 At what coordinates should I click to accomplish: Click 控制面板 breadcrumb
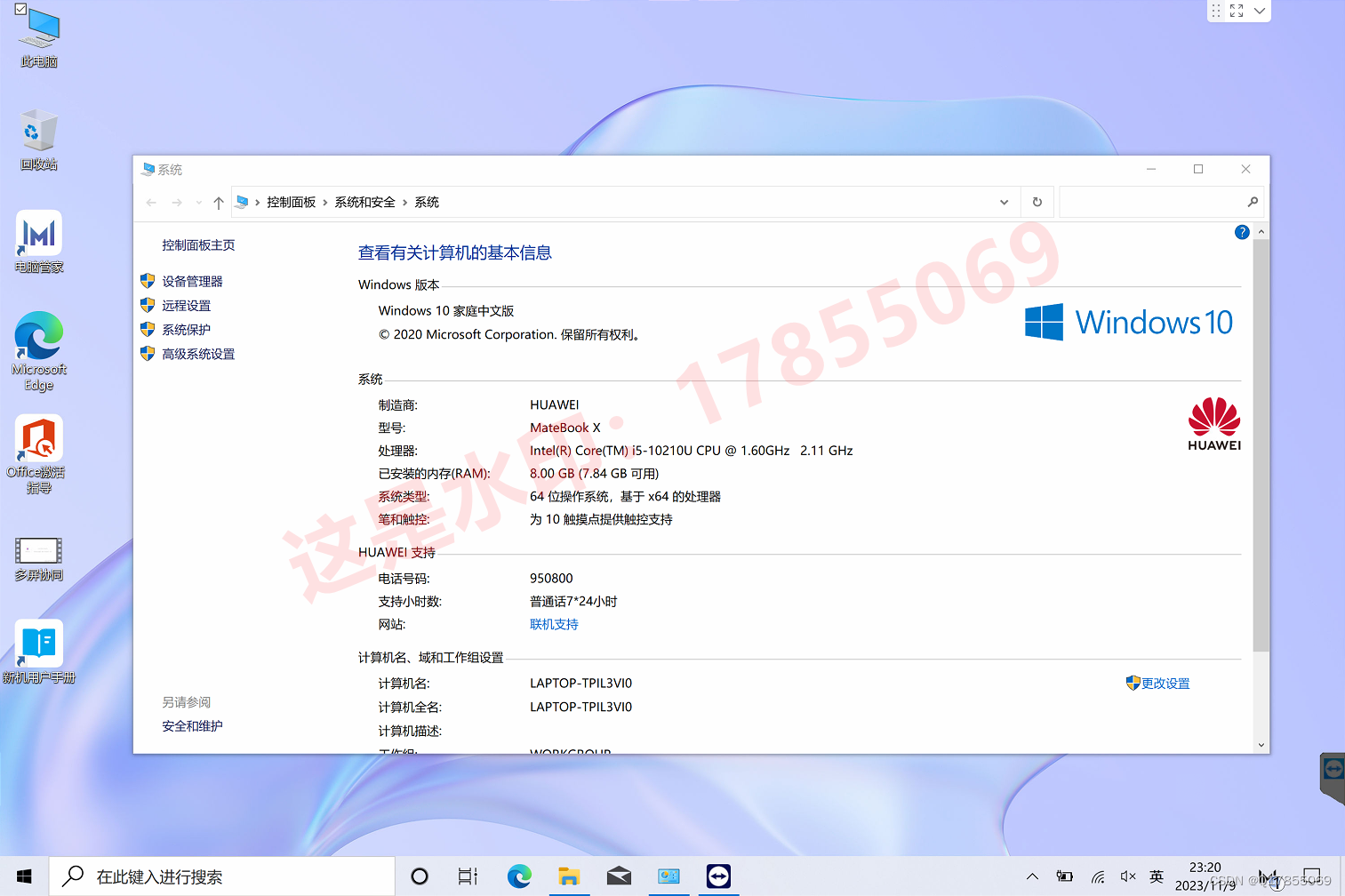pos(292,203)
